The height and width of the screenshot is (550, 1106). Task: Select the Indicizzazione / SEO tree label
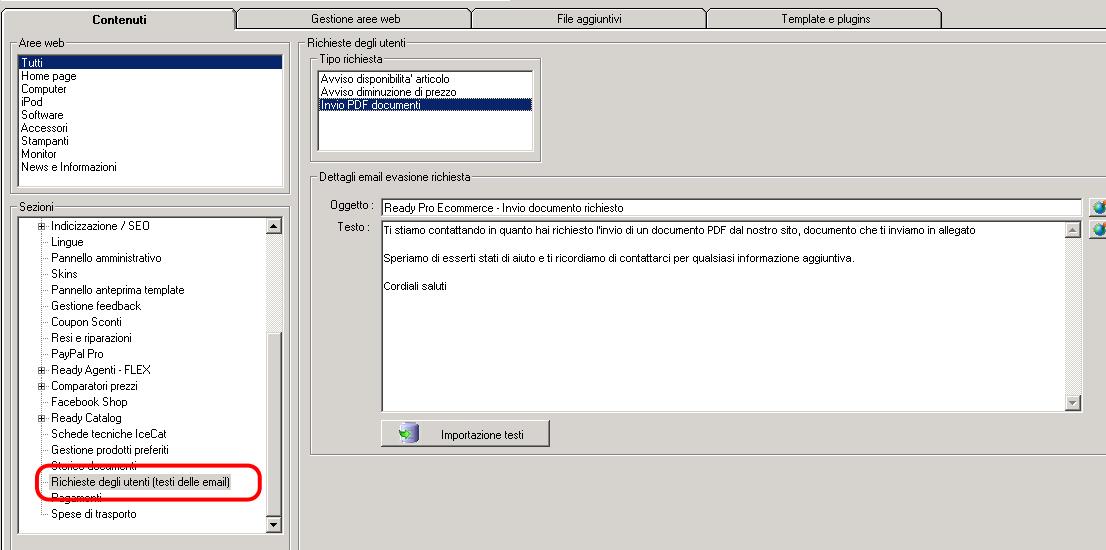pyautogui.click(x=100, y=226)
